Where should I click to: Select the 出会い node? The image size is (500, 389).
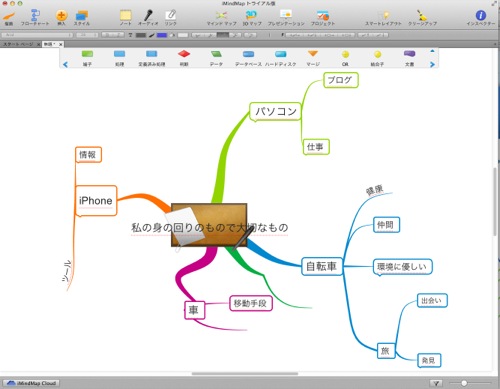(432, 301)
